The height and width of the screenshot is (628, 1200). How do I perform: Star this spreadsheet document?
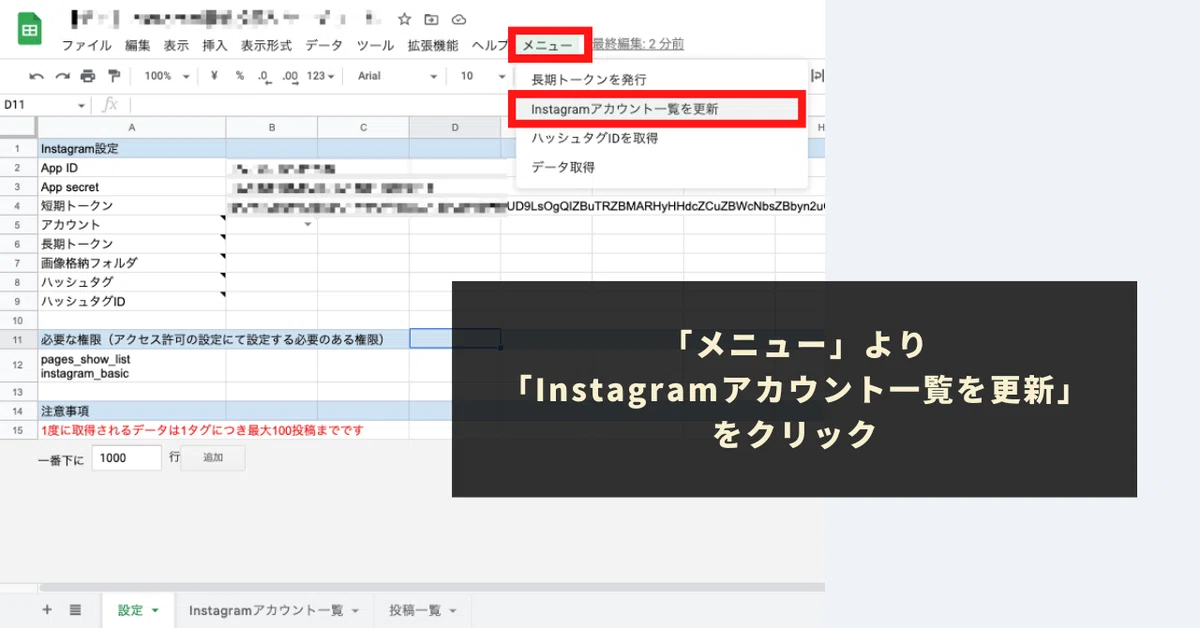[404, 19]
